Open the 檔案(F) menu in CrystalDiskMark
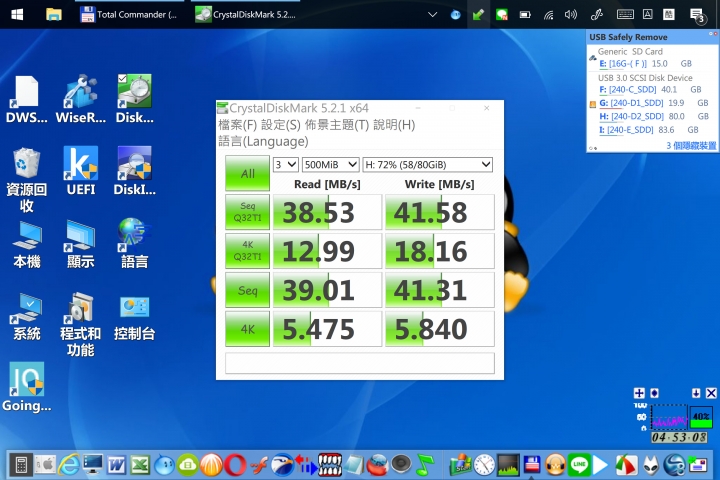Screen dimensions: 720x480 click(237, 125)
